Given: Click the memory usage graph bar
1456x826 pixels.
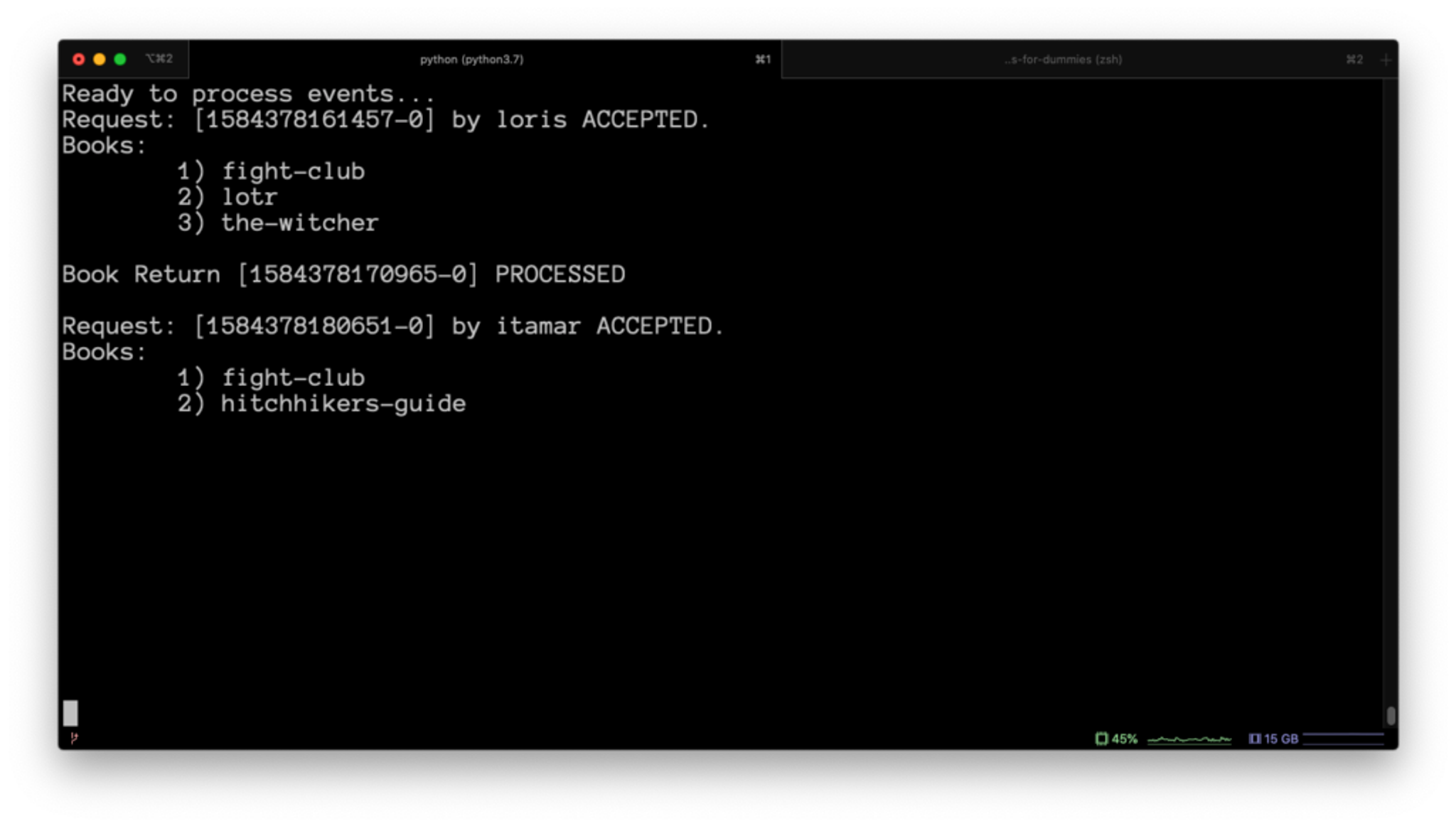Looking at the screenshot, I should [1342, 739].
